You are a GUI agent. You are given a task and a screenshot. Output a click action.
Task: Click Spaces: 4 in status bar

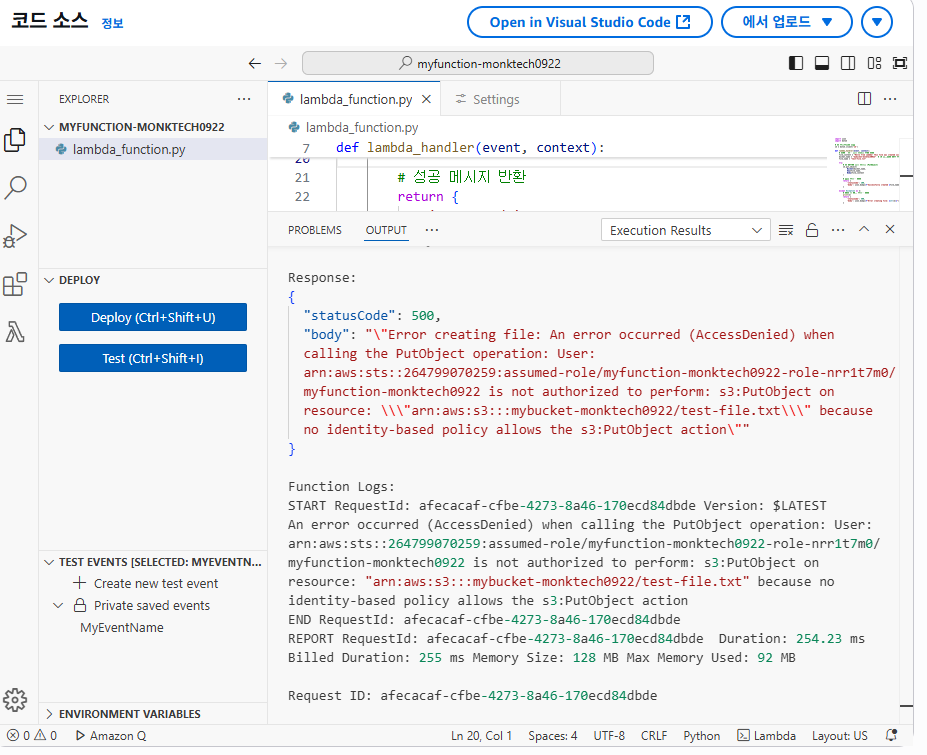[553, 735]
